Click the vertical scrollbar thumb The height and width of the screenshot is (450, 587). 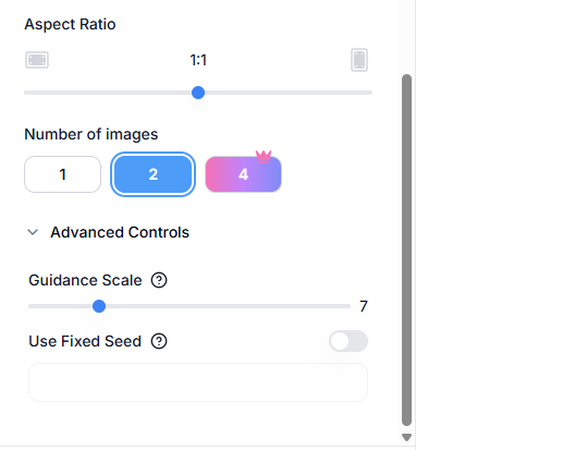point(407,250)
